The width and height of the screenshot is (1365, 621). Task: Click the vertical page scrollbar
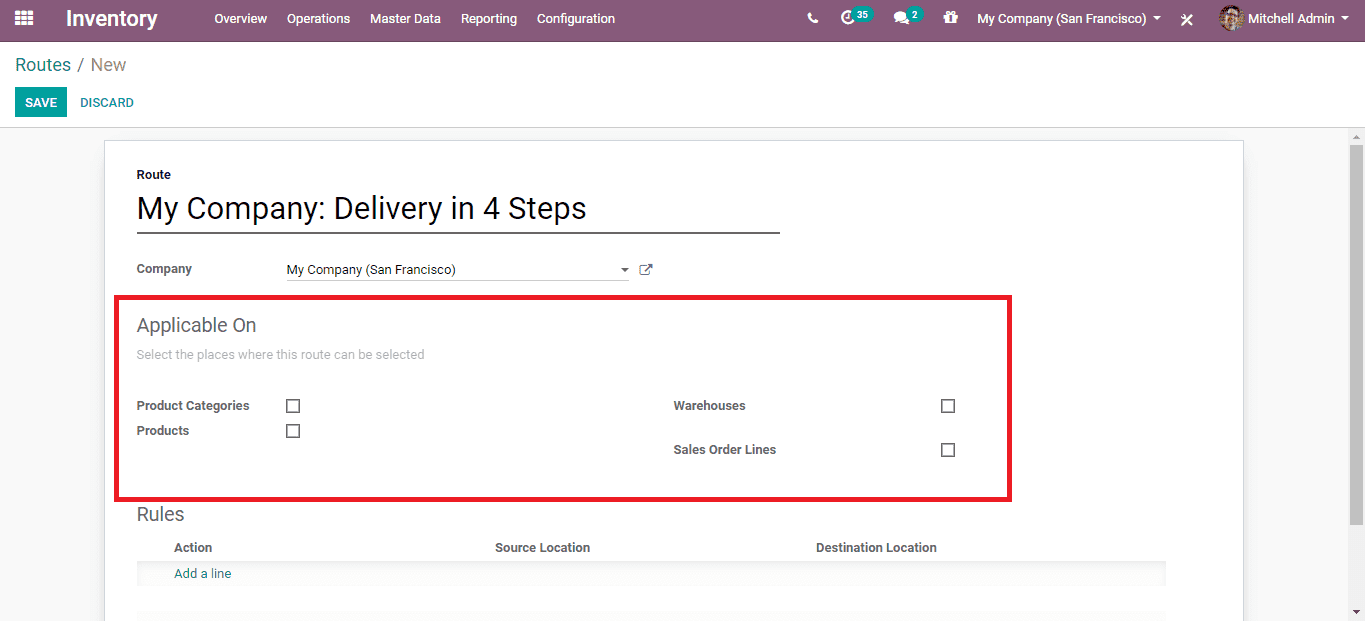point(1356,334)
